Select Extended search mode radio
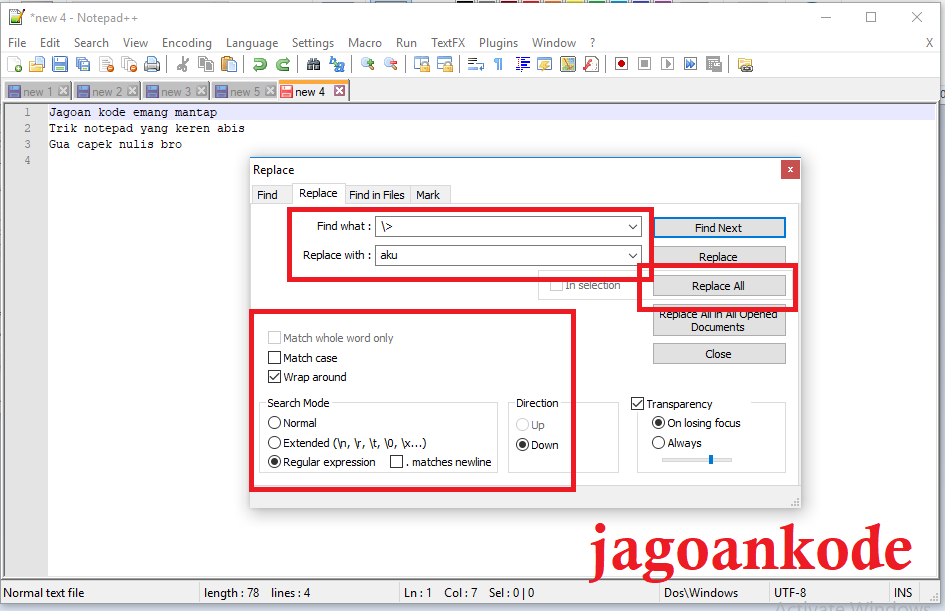Image resolution: width=945 pixels, height=611 pixels. [x=274, y=442]
